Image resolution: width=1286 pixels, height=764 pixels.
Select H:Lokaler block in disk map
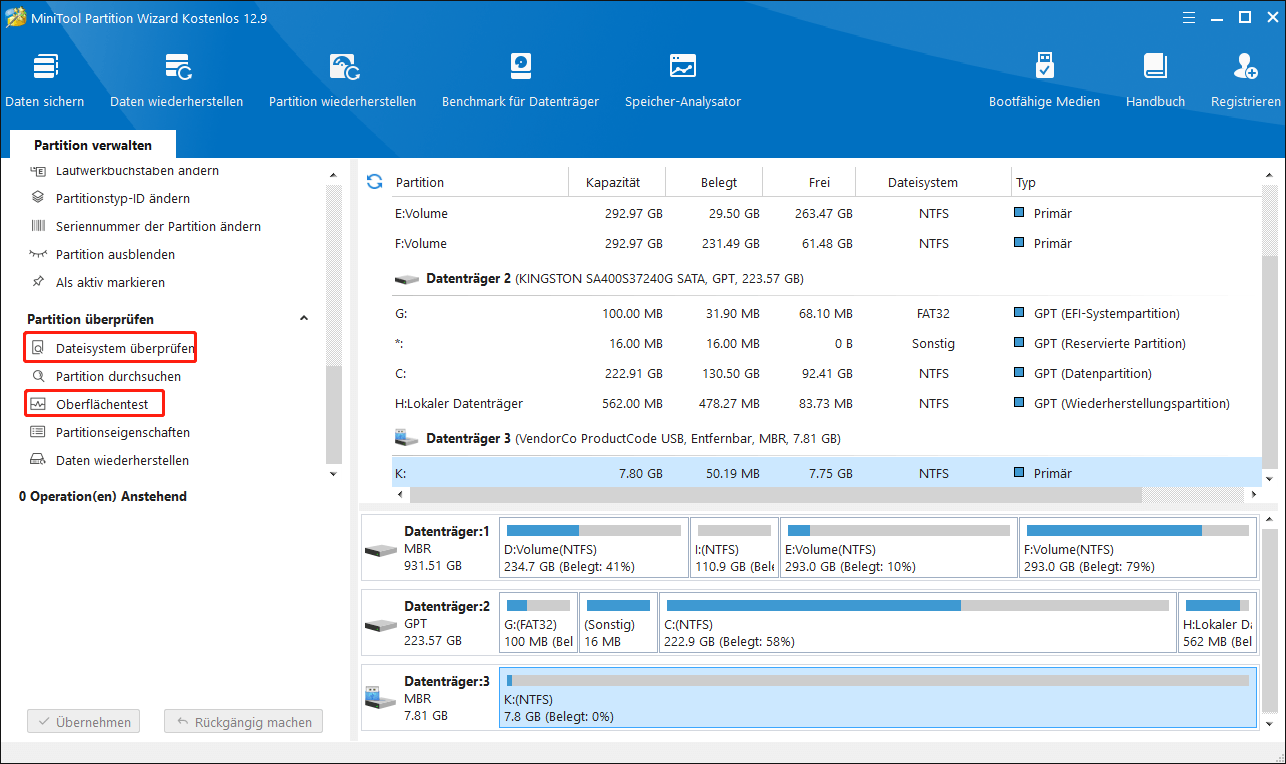tap(1217, 622)
